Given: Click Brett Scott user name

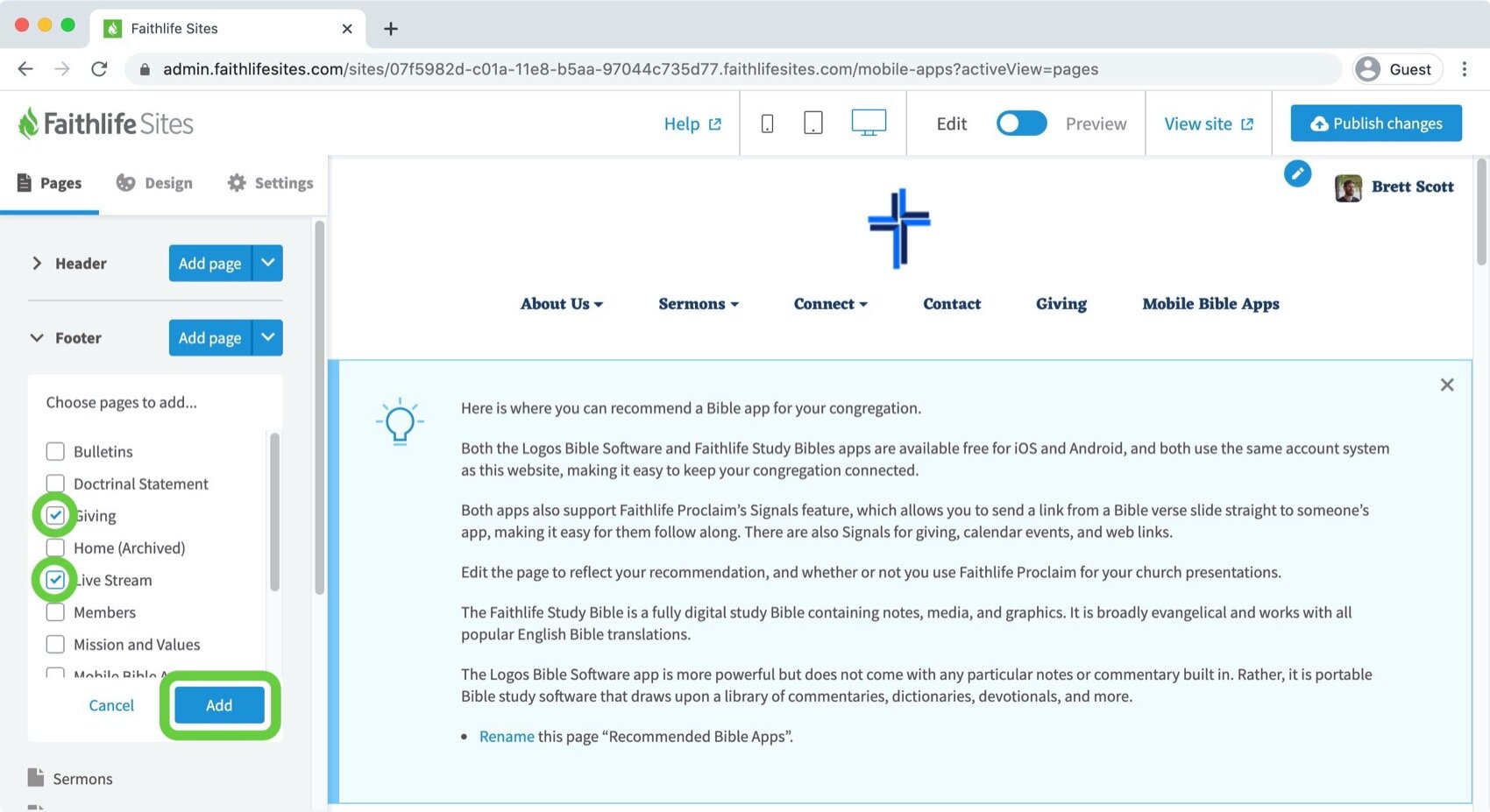Looking at the screenshot, I should tap(1412, 187).
